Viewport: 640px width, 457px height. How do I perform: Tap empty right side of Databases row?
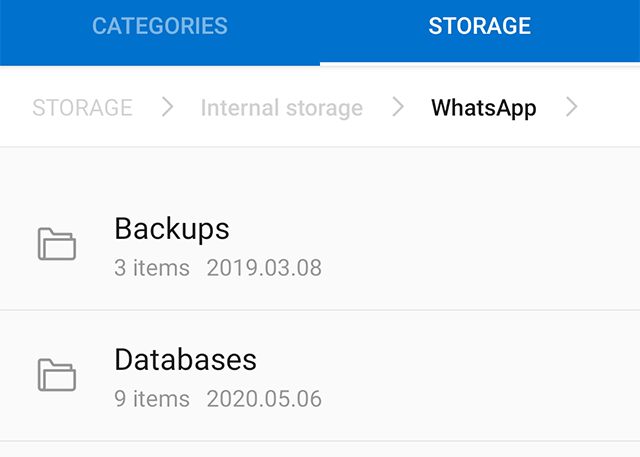tap(500, 375)
